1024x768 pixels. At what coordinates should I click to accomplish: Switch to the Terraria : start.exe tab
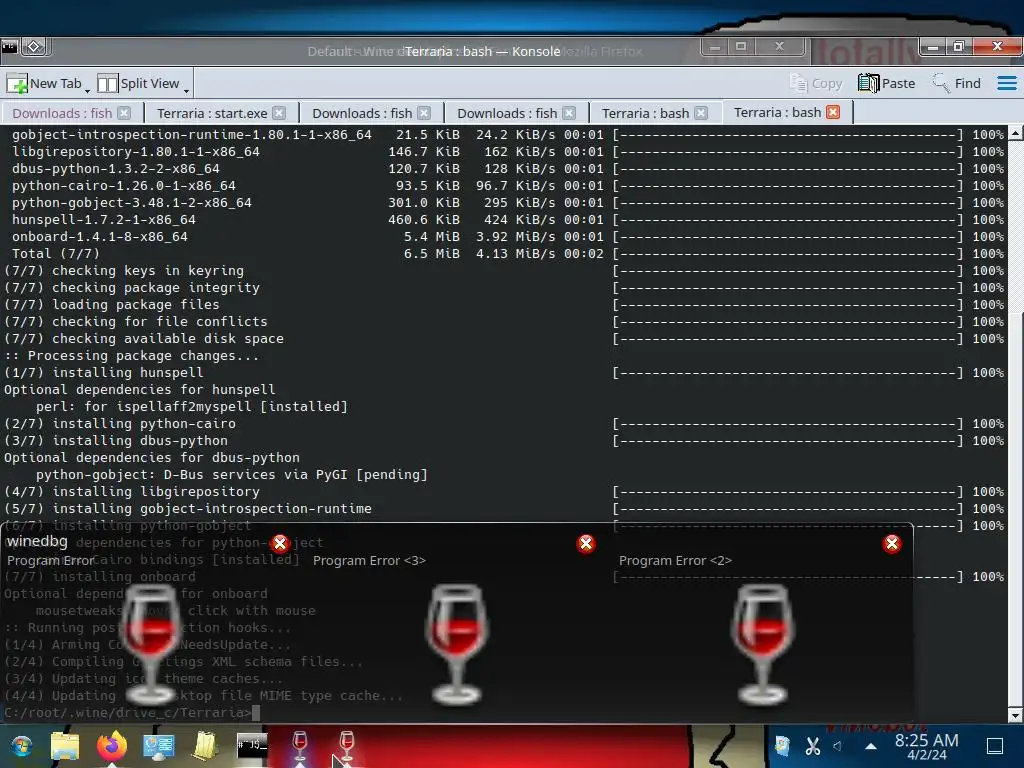[212, 113]
